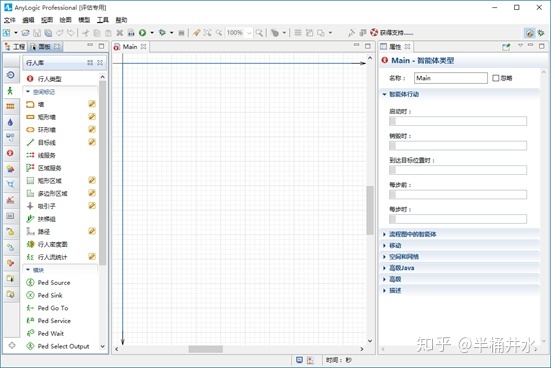The width and height of the screenshot is (551, 368).
Task: Click the 名称 name input field
Action: (x=451, y=78)
